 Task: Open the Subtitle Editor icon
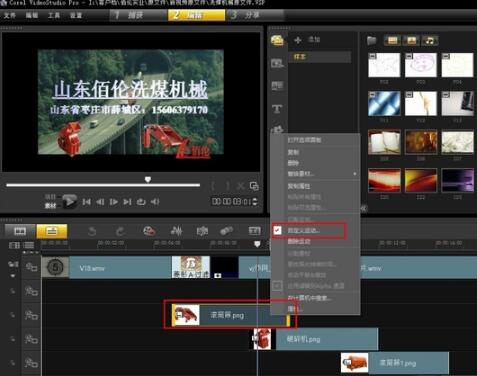point(255,231)
